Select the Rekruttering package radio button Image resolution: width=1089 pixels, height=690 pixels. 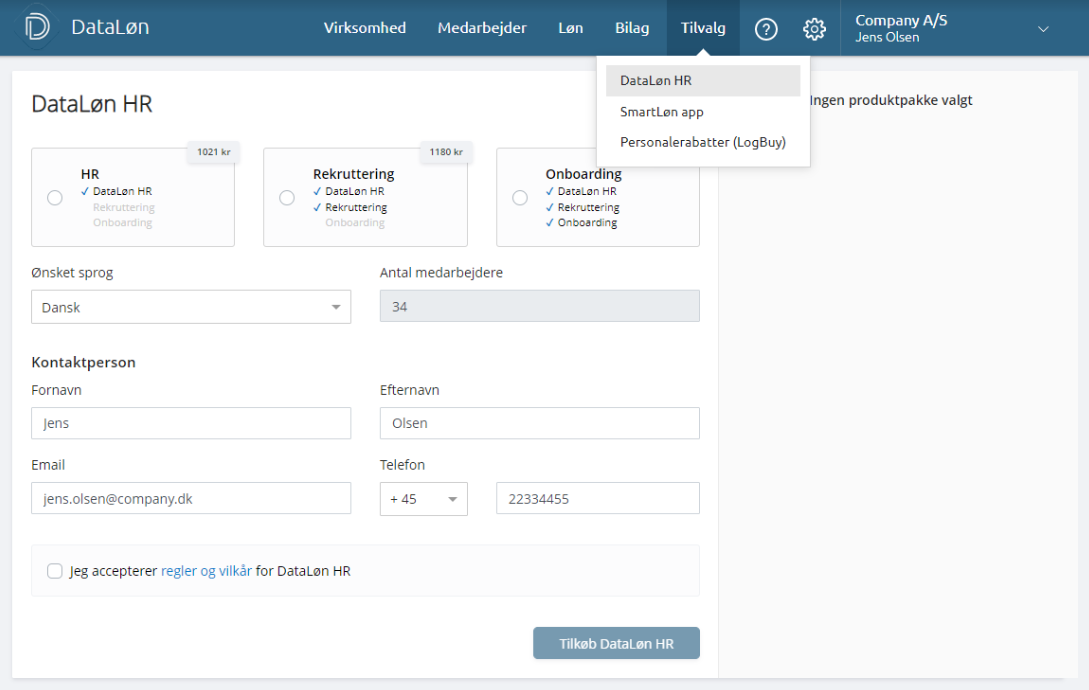[287, 198]
